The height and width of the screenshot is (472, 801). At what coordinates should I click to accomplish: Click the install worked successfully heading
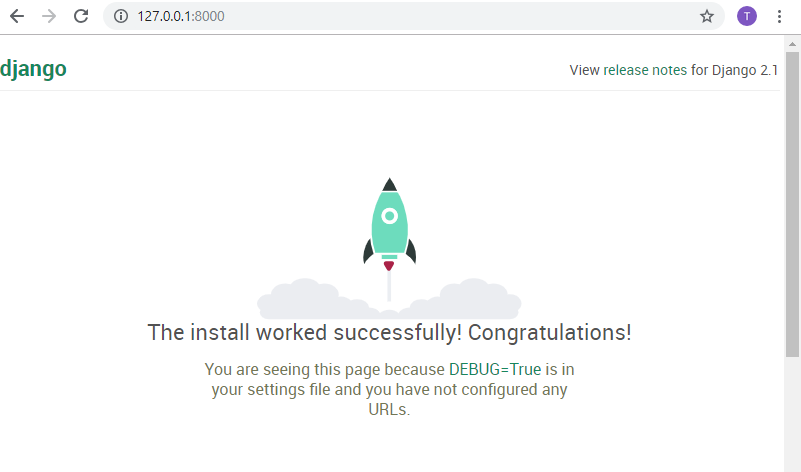pyautogui.click(x=389, y=332)
